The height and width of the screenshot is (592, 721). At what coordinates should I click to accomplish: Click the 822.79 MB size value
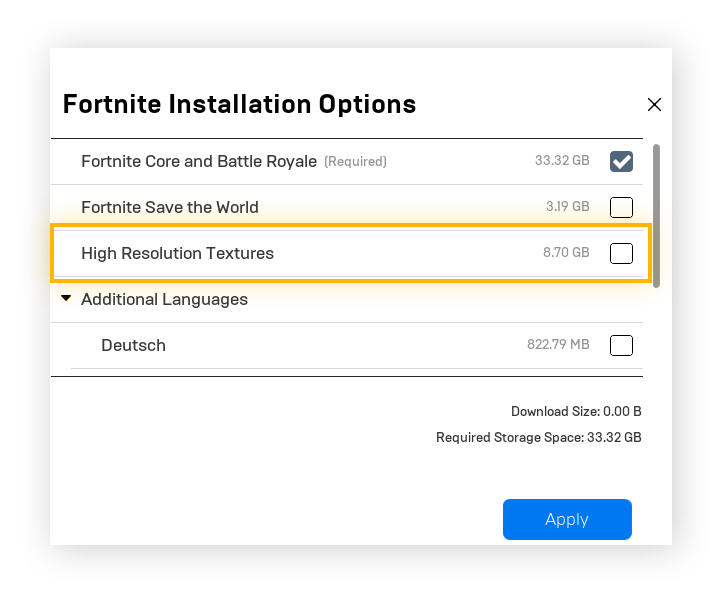pyautogui.click(x=558, y=345)
